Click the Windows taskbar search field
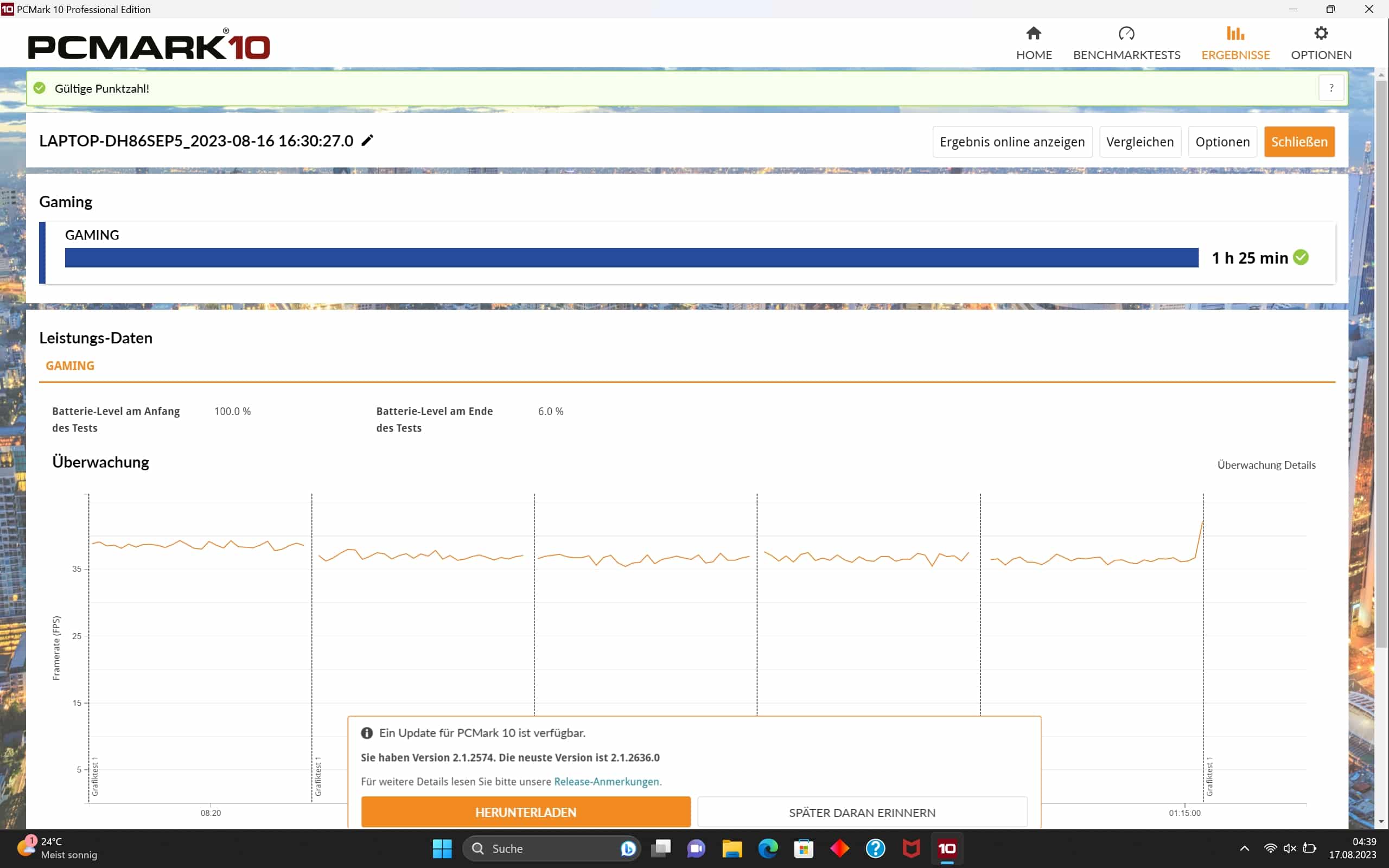The width and height of the screenshot is (1389, 868). pos(545,848)
